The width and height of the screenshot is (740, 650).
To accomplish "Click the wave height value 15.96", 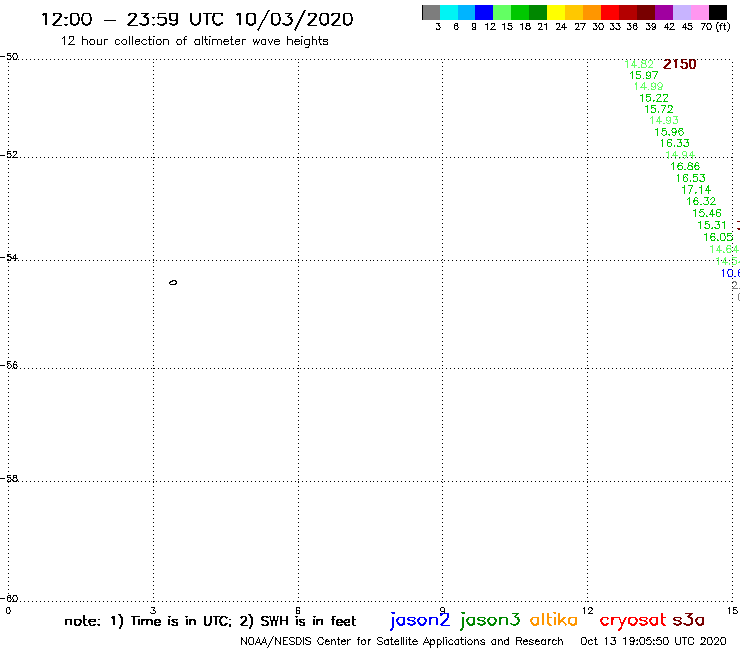I will 669,132.
